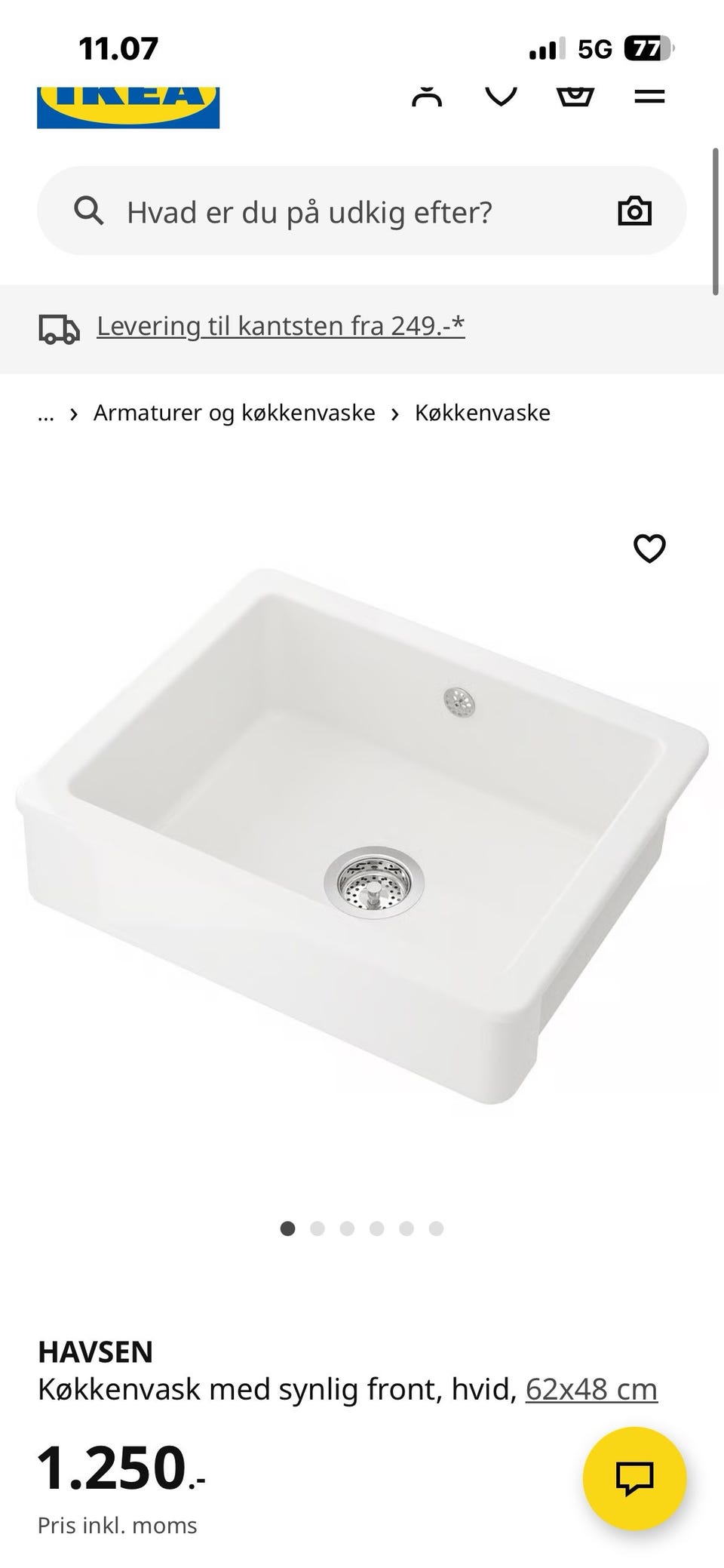
Task: Tap the search magnifier icon
Action: (x=88, y=211)
